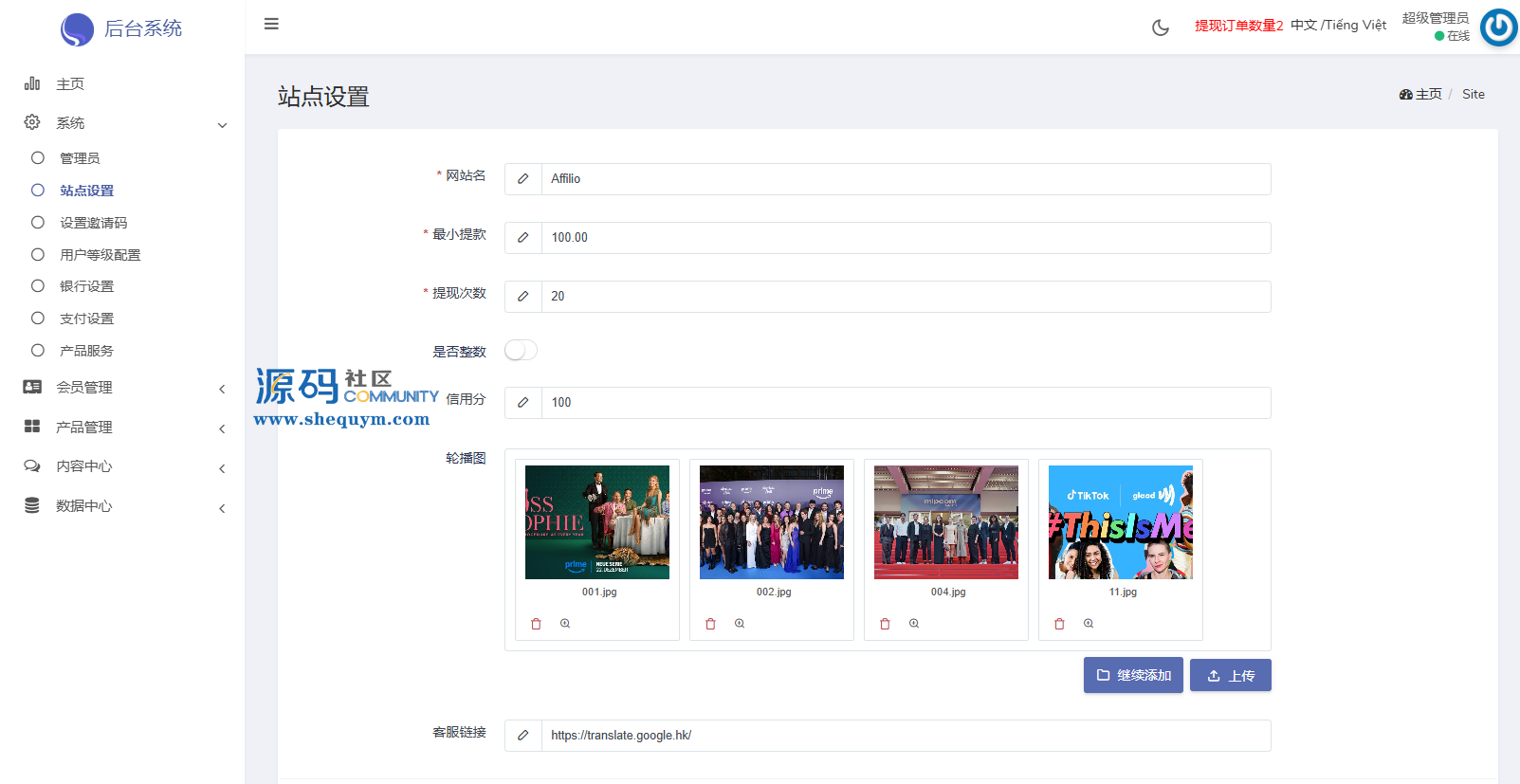
Task: Preview image 002.jpg with magnifier icon
Action: point(740,624)
